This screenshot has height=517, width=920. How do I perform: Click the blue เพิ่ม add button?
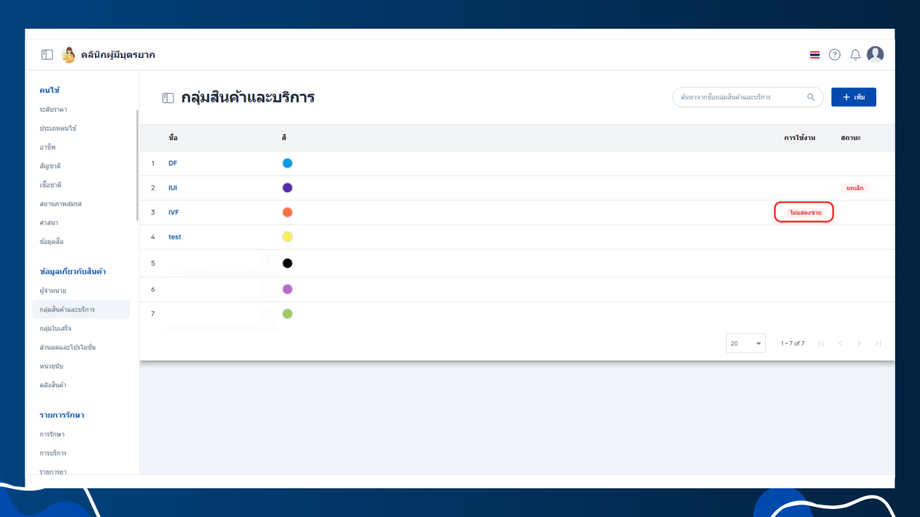coord(853,97)
